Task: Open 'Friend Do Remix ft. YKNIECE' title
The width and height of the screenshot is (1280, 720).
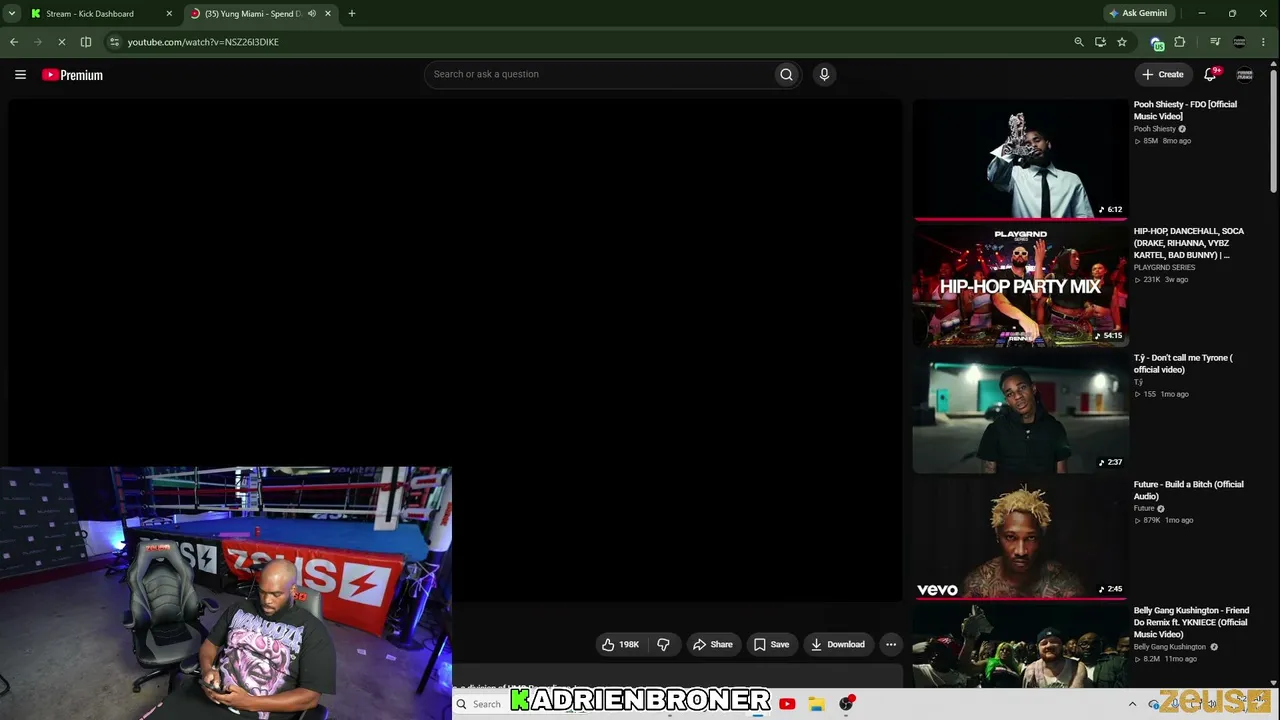Action: click(x=1190, y=622)
